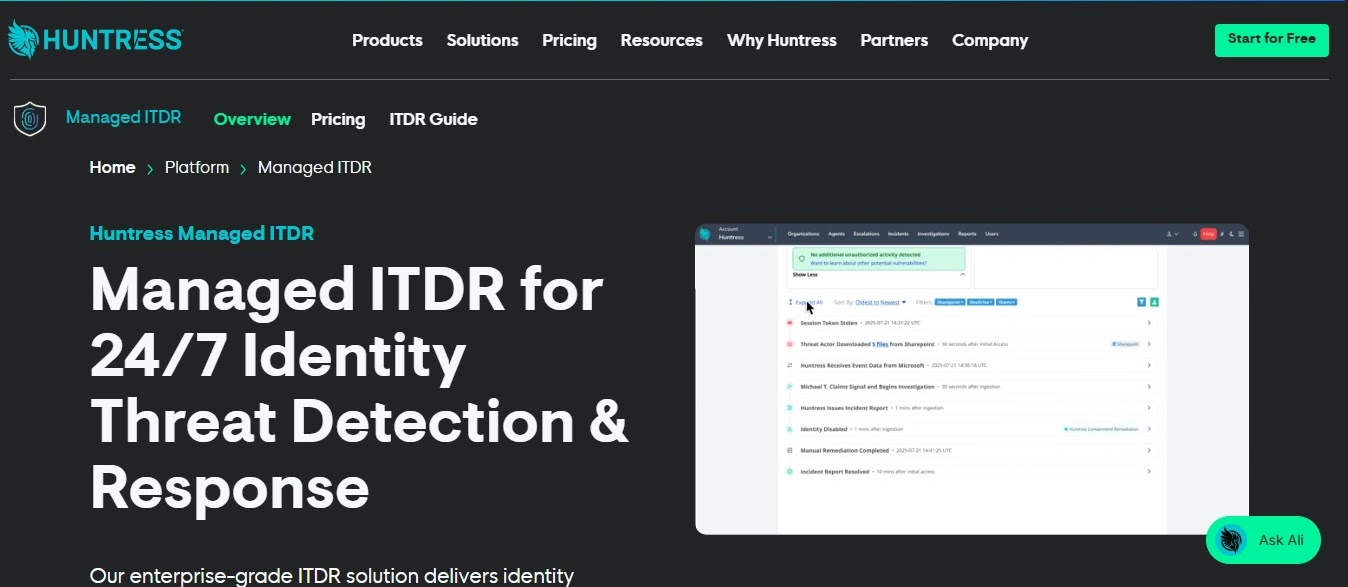Open the ITDR Guide tab
This screenshot has width=1348, height=587.
click(433, 119)
